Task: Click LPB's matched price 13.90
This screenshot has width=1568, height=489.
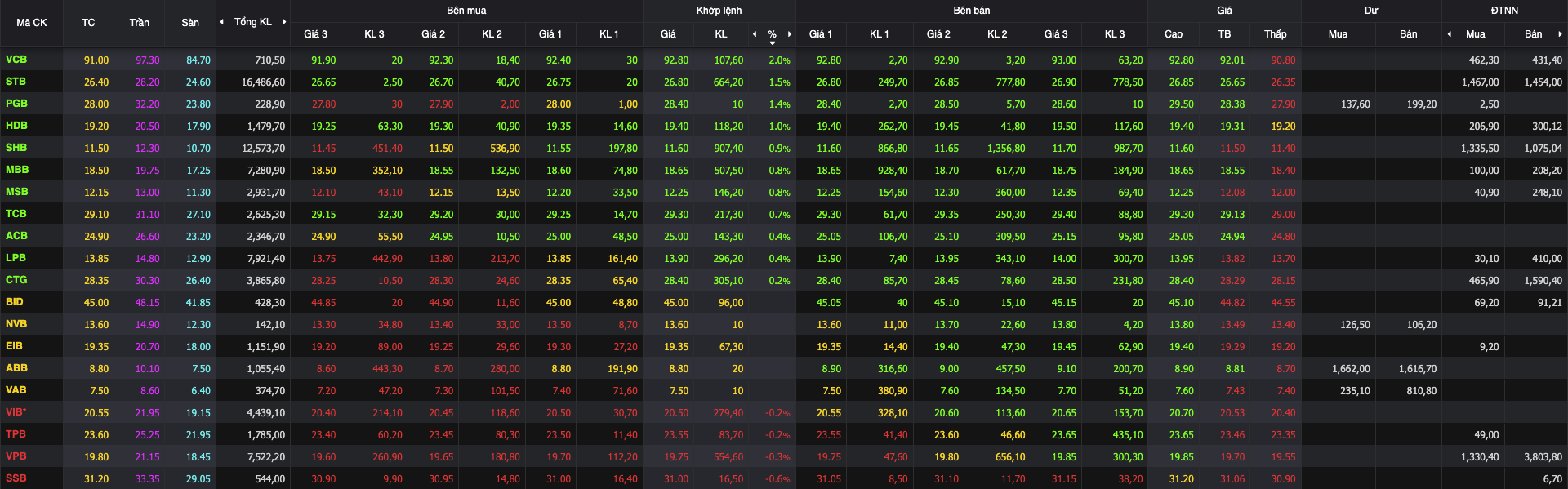Action: [x=676, y=259]
